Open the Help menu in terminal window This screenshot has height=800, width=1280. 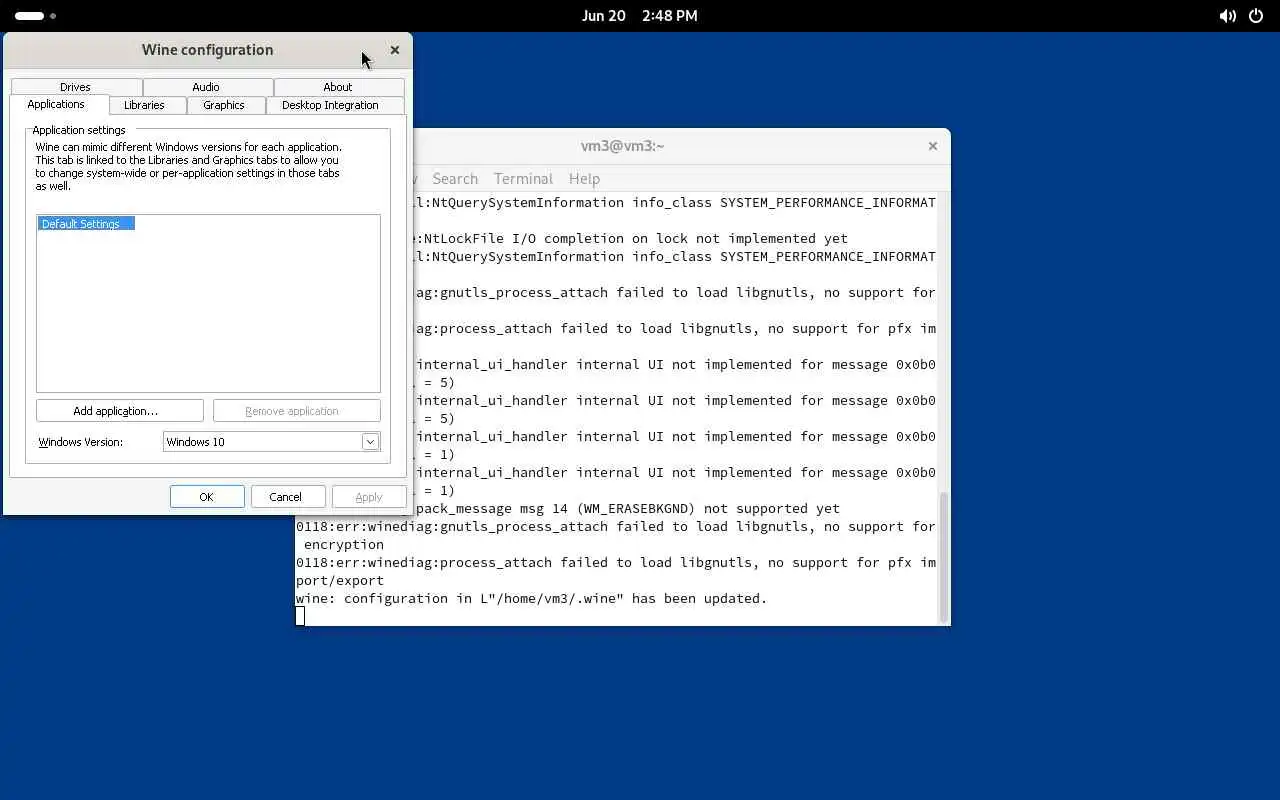pos(584,179)
